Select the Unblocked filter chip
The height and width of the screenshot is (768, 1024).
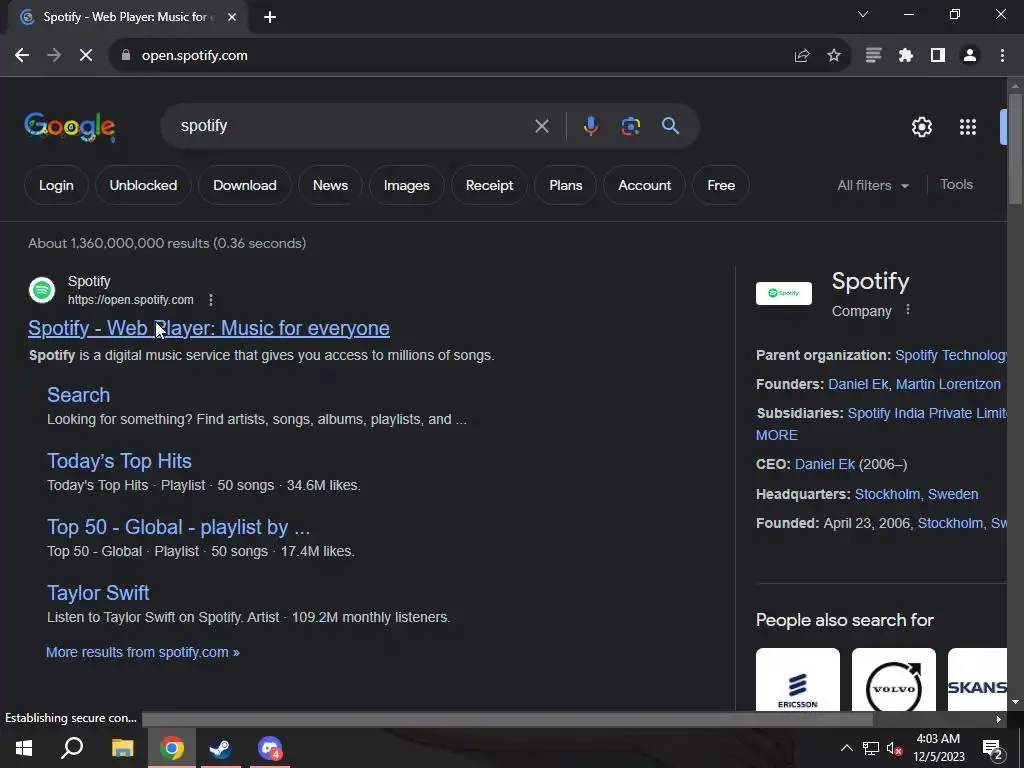click(x=143, y=185)
